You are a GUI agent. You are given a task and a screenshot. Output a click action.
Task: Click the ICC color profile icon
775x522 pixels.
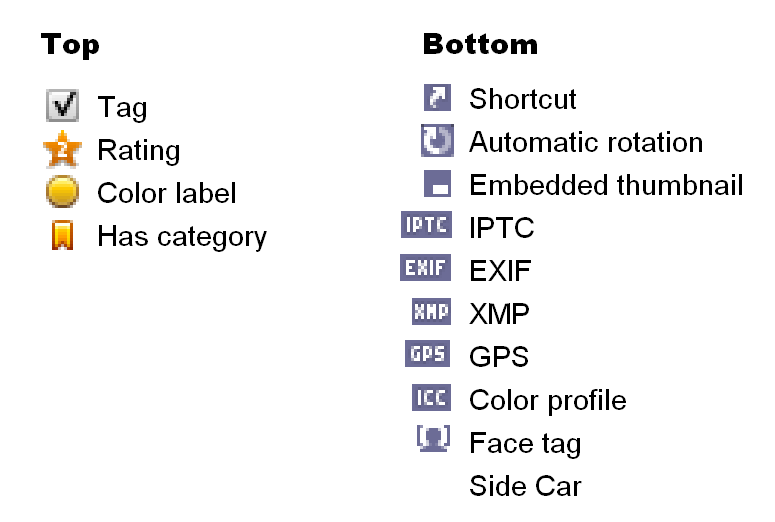[x=432, y=398]
